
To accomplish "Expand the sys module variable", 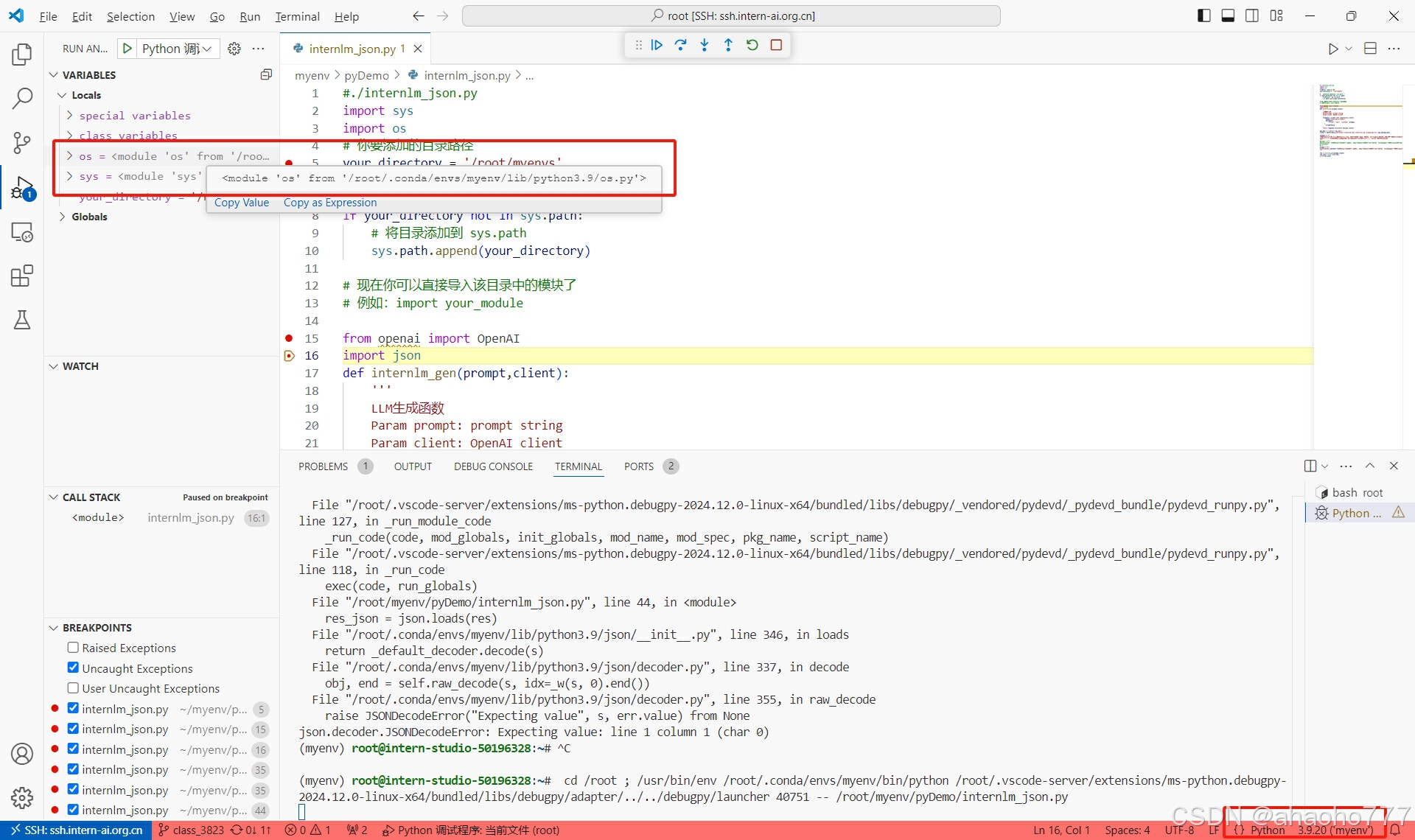I will (x=70, y=176).
